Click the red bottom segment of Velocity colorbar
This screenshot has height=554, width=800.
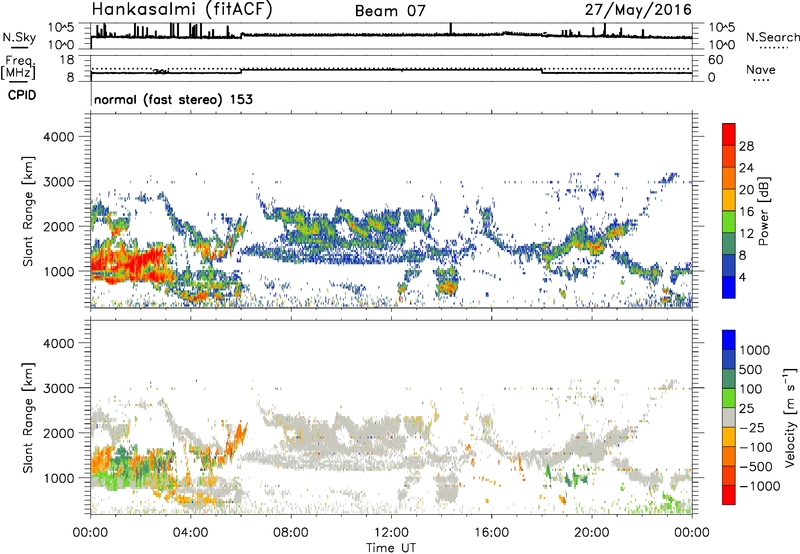pos(729,495)
